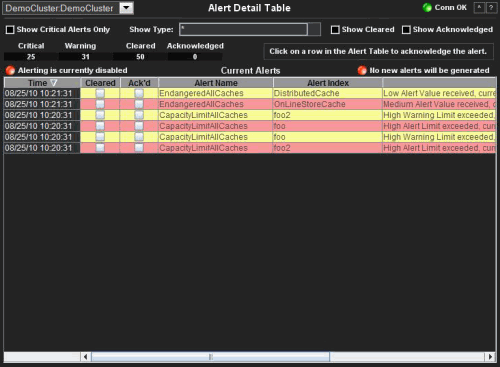The height and width of the screenshot is (367, 500).
Task: Click the Alert Index column header
Action: [x=328, y=83]
